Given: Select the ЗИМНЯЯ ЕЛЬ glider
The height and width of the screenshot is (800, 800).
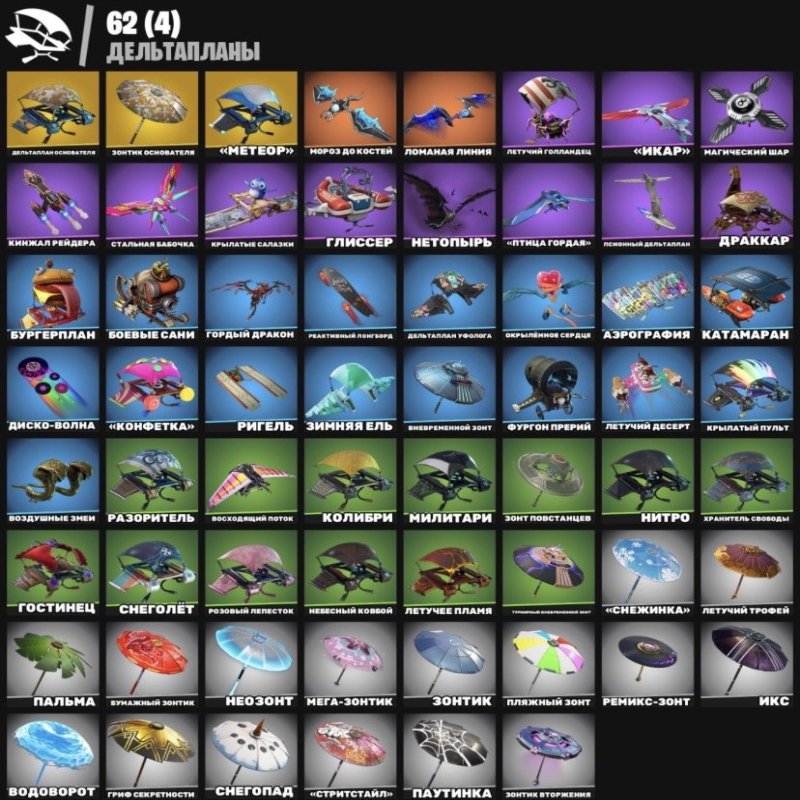Looking at the screenshot, I should pos(350,390).
